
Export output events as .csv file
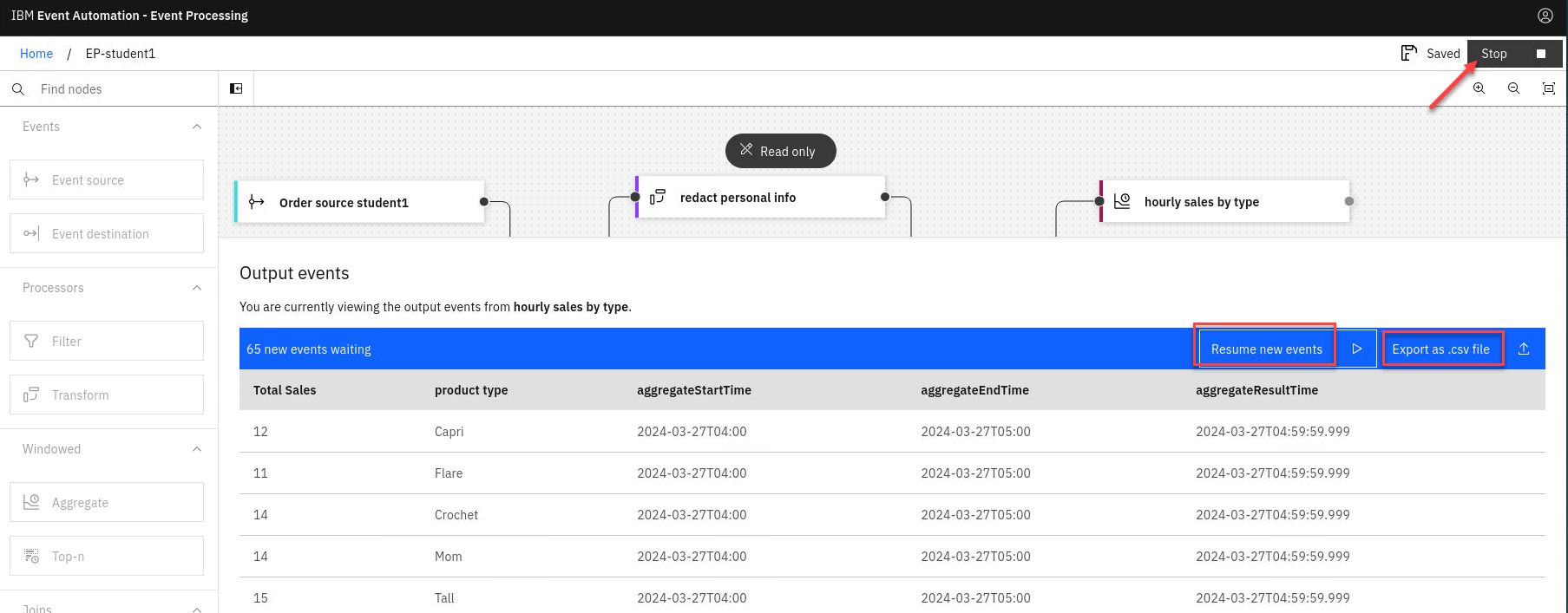tap(1440, 349)
